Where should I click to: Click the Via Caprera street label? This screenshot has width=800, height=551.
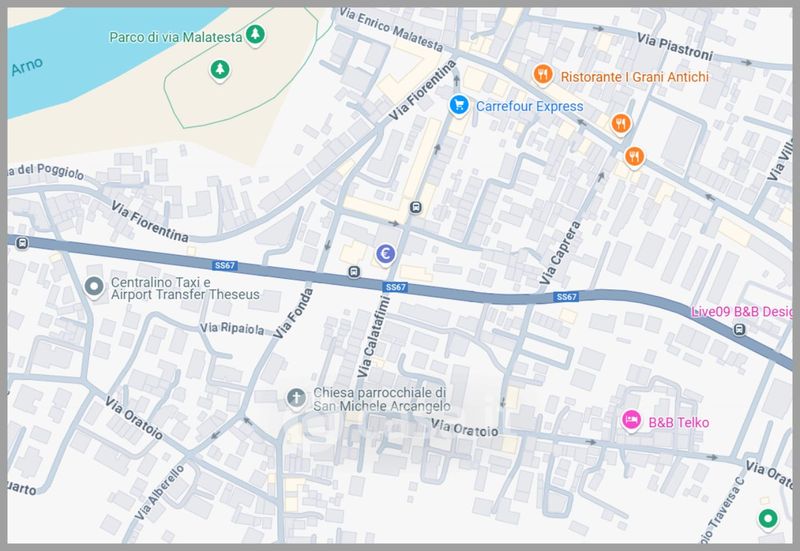pyautogui.click(x=560, y=253)
